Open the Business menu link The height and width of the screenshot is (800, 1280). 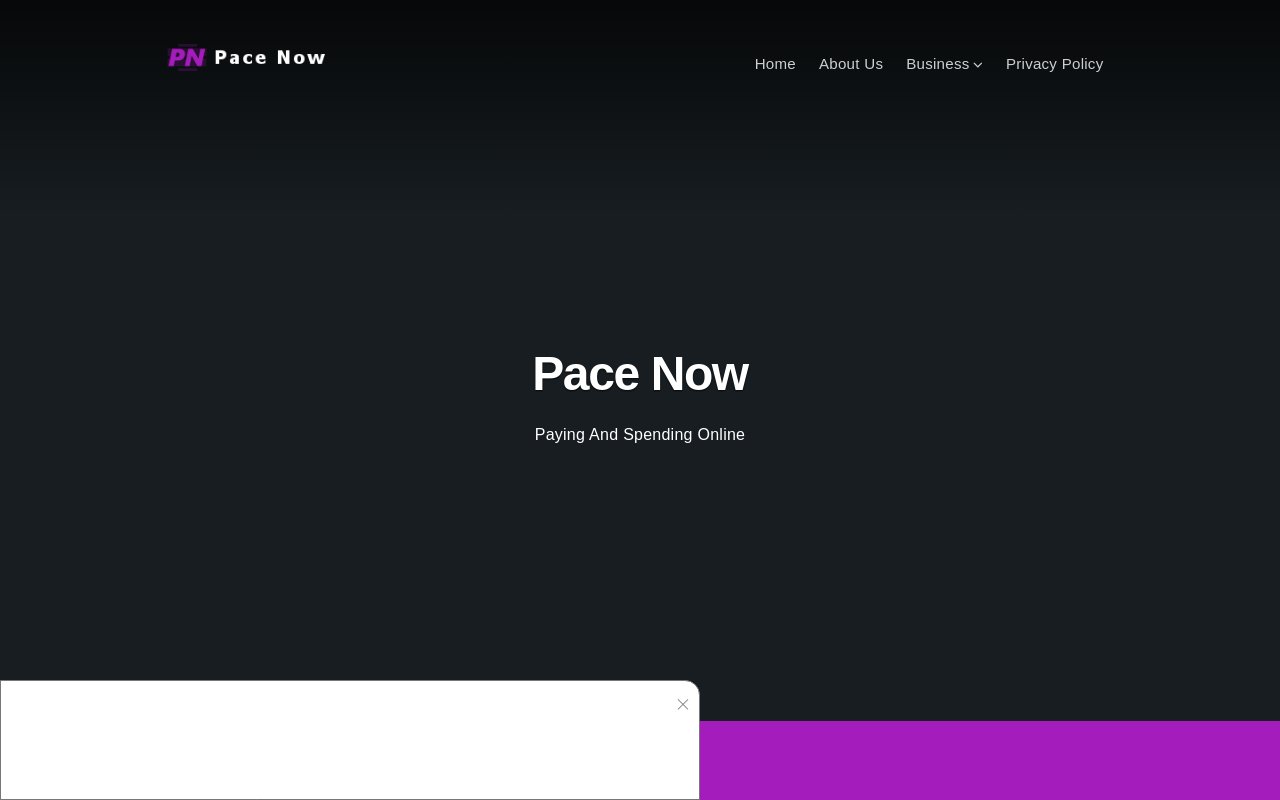(937, 64)
